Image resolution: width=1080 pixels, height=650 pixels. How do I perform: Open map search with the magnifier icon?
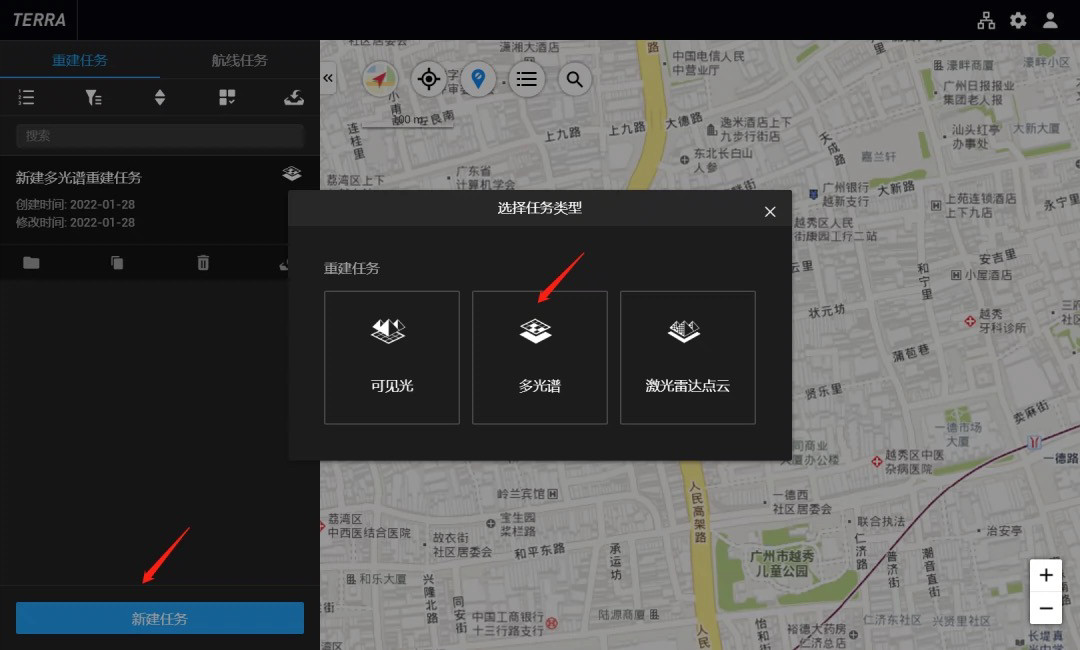coord(575,79)
